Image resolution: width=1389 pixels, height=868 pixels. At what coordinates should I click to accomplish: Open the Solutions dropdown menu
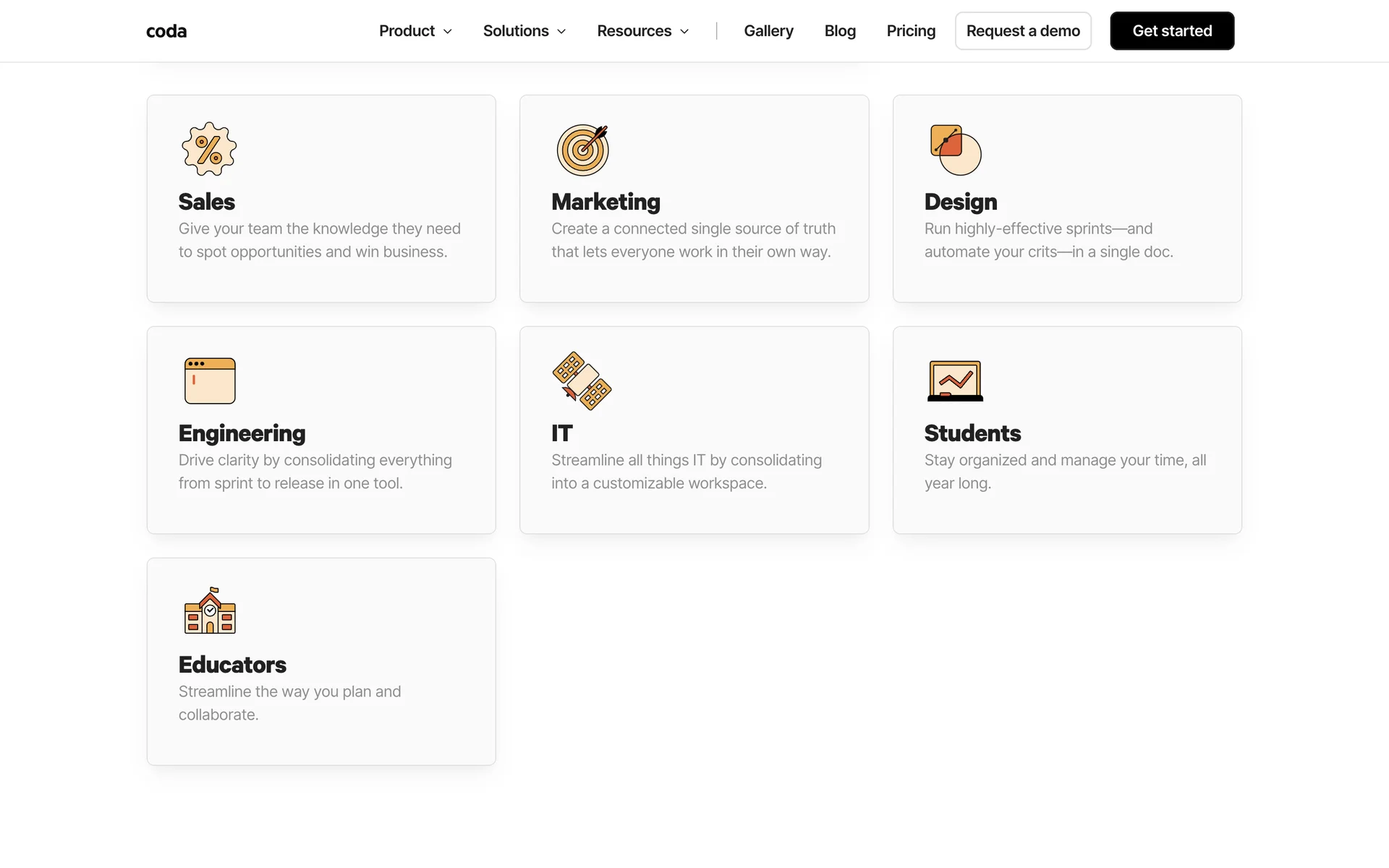coord(524,31)
